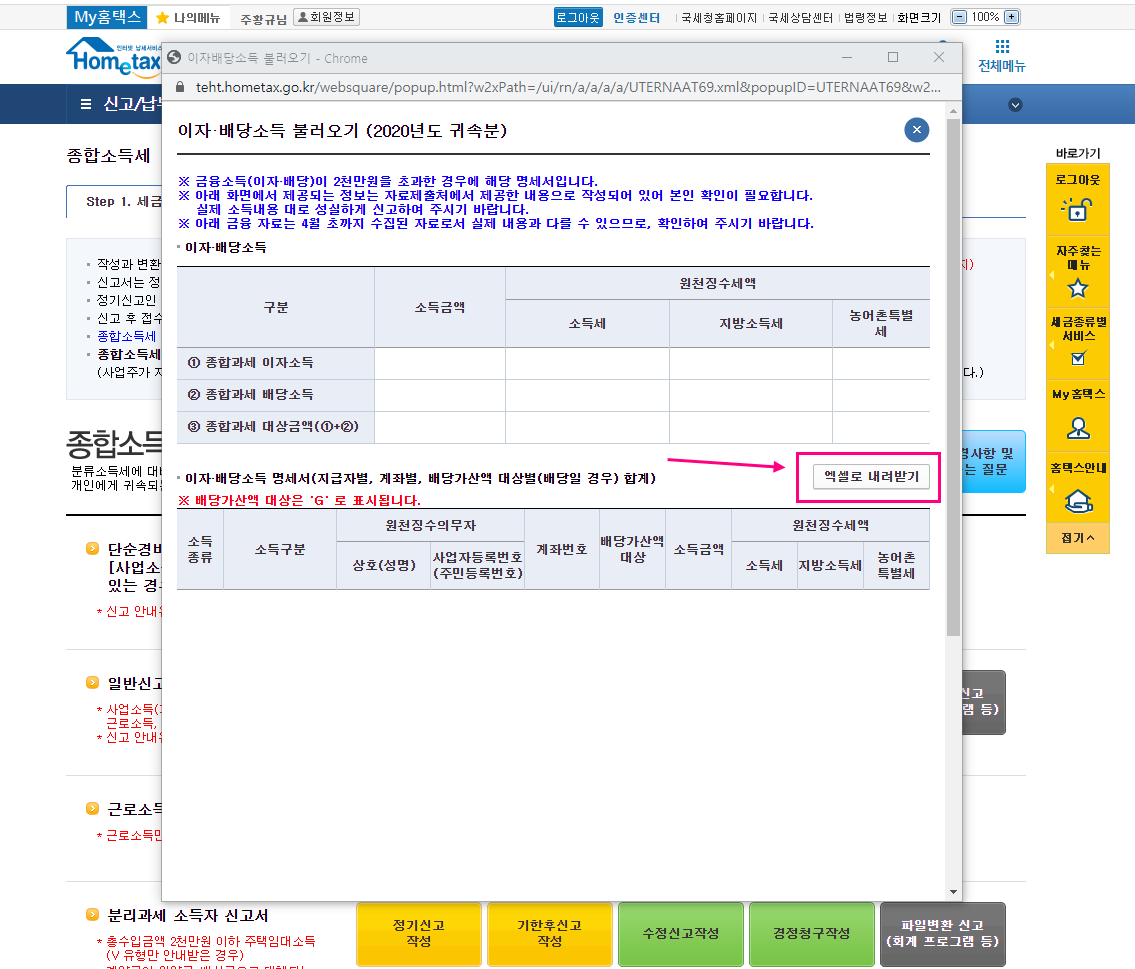This screenshot has width=1135, height=969.
Task: Click the Hometax logo
Action: click(x=114, y=57)
